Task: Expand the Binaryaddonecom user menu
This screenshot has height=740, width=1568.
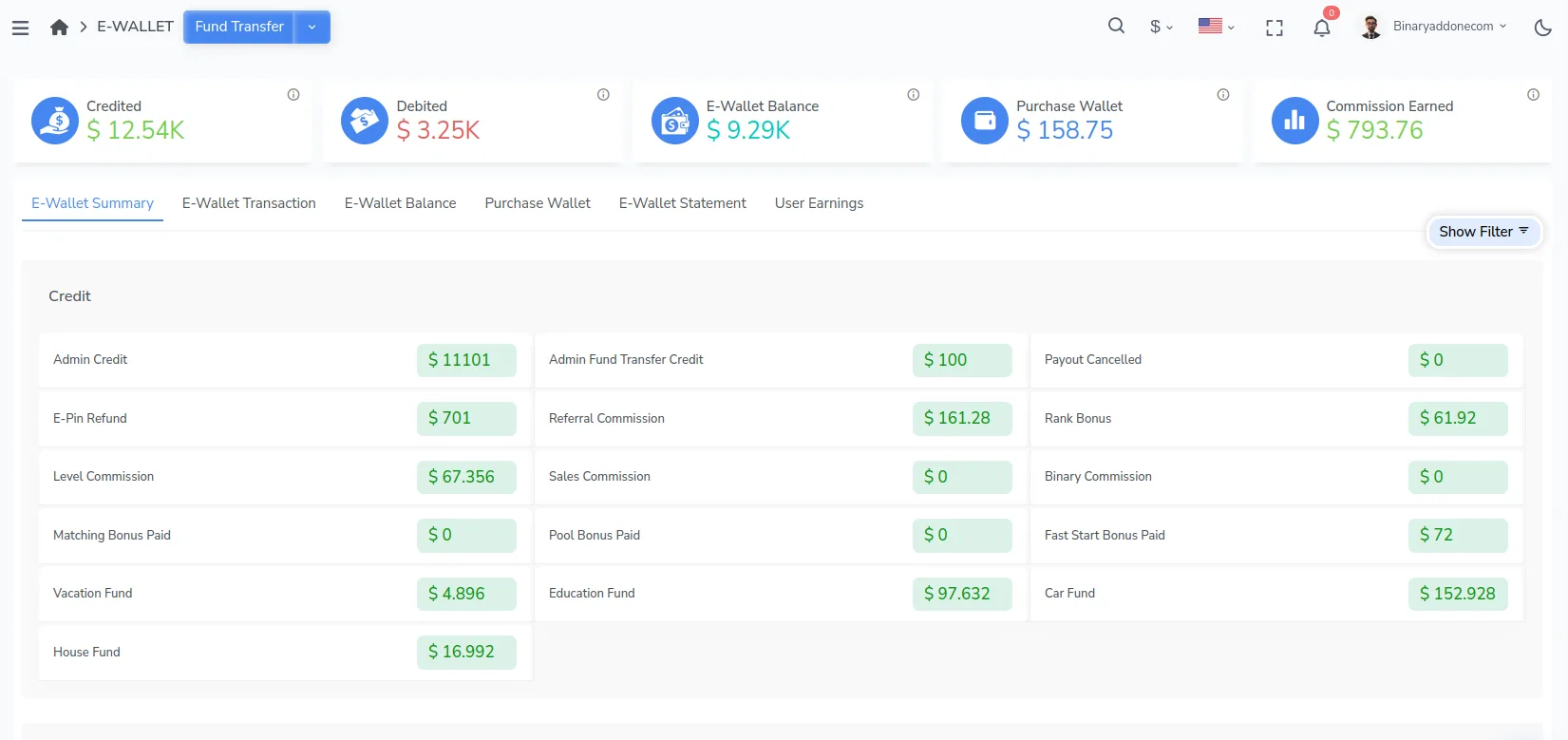Action: pyautogui.click(x=1449, y=27)
